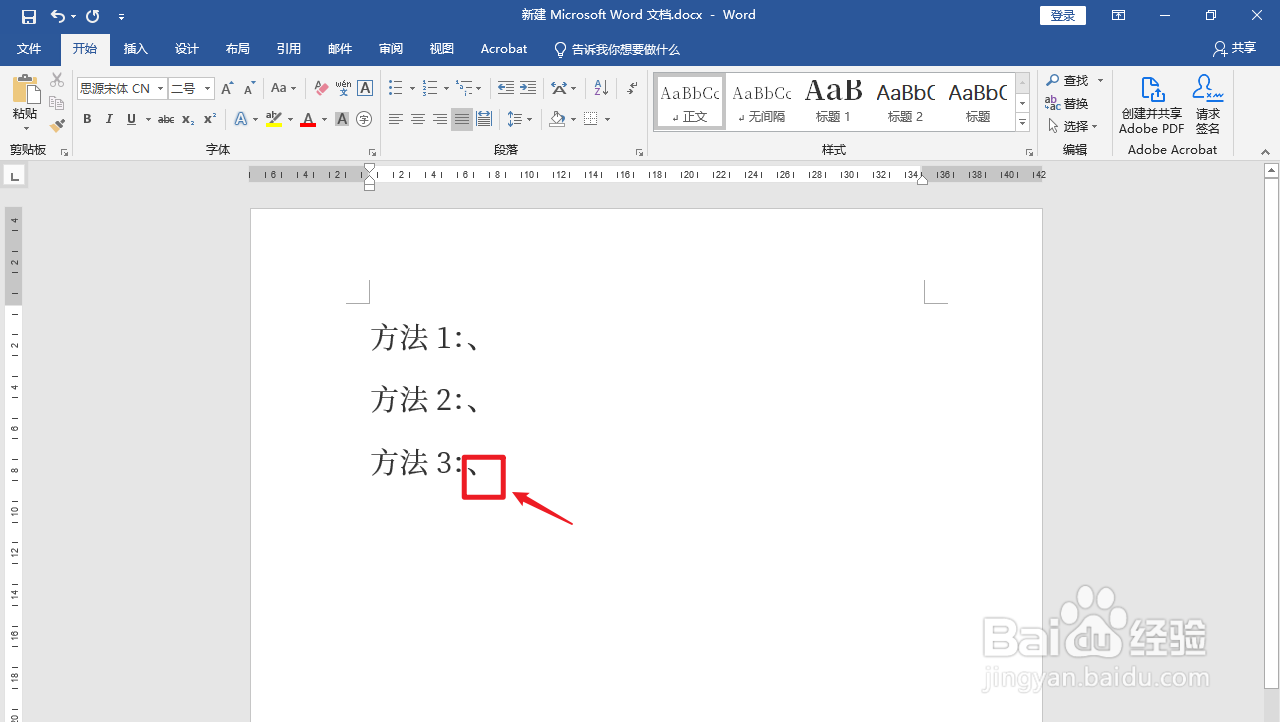Click the shading paint bucket icon
The width and height of the screenshot is (1280, 722).
pyautogui.click(x=557, y=119)
